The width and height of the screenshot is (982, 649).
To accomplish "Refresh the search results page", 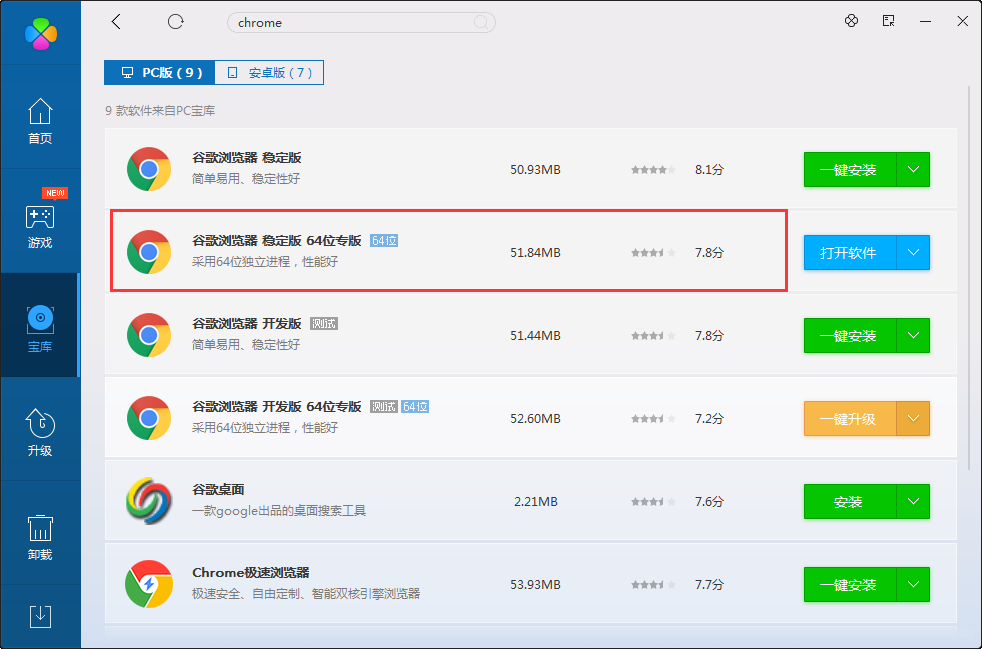I will click(175, 22).
